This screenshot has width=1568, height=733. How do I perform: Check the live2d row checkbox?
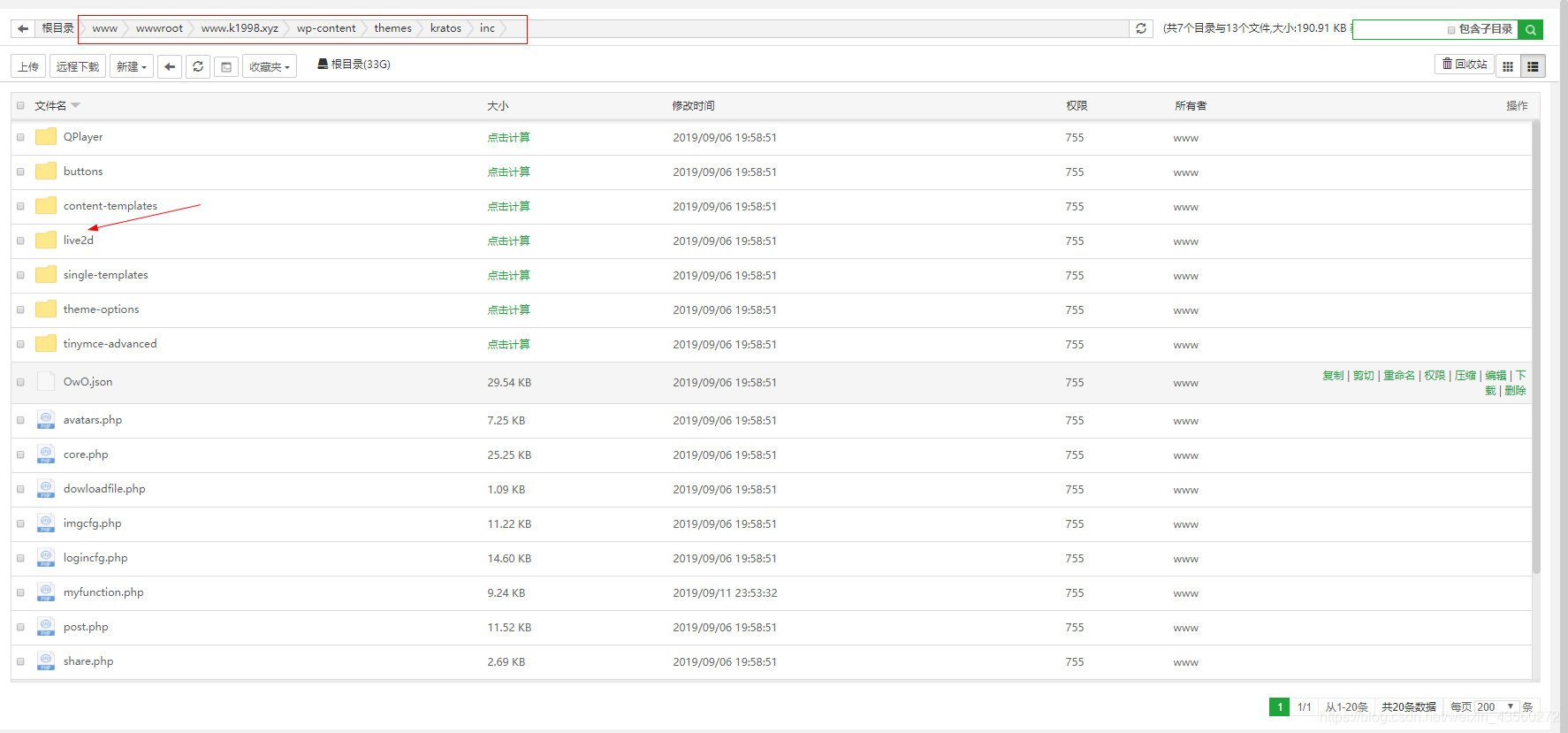[x=20, y=241]
